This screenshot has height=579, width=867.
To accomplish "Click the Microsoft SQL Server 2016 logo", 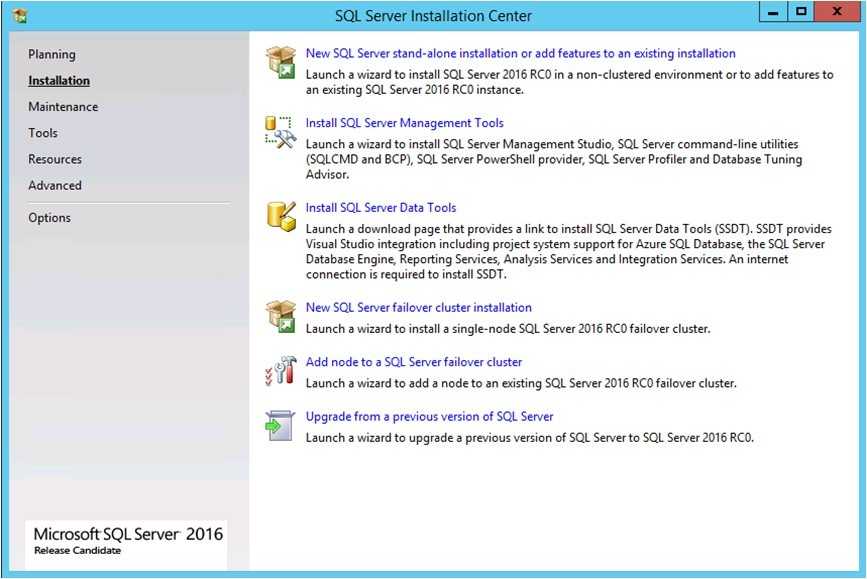I will (126, 544).
